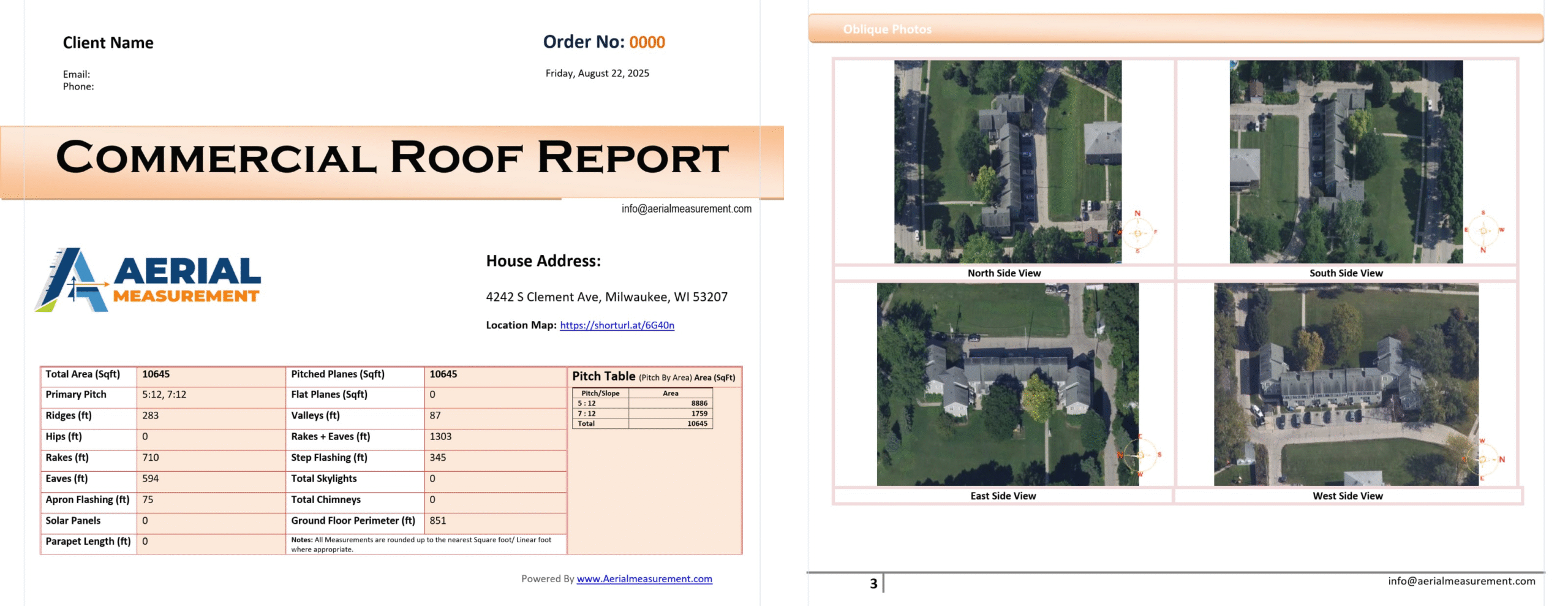1568x606 pixels.
Task: Click the Ground Floor Perimeter value 851
Action: (x=438, y=521)
